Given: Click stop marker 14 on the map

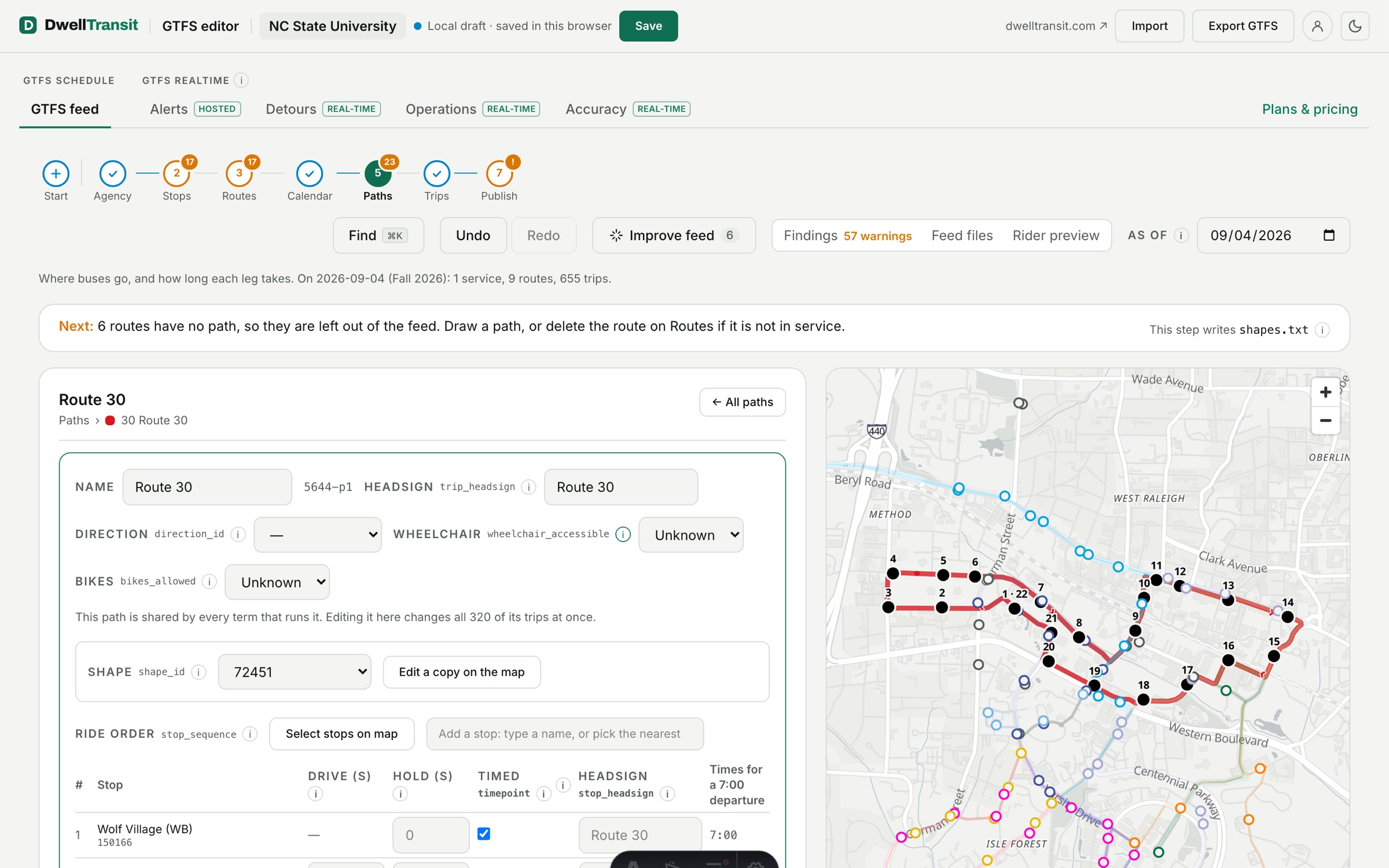Looking at the screenshot, I should point(1288,617).
